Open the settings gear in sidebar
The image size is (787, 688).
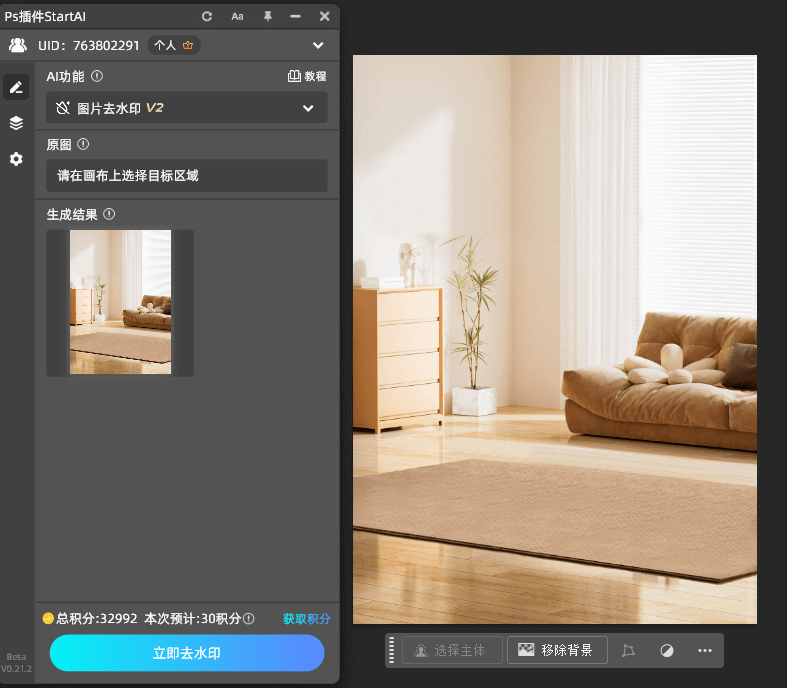[16, 159]
